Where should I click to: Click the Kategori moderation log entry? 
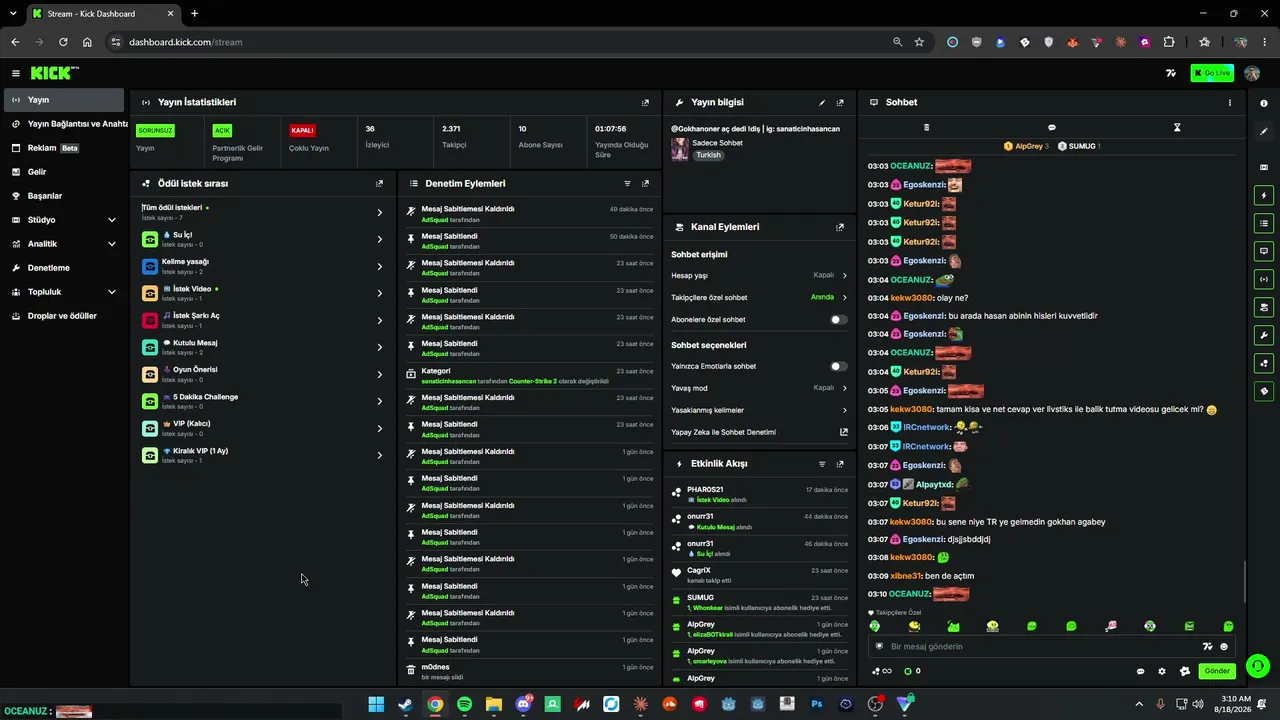(530, 375)
